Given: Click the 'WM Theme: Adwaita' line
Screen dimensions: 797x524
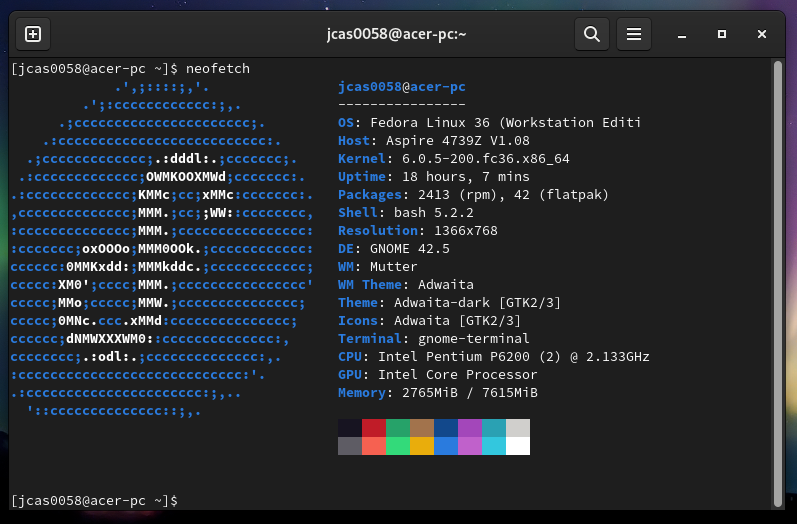Looking at the screenshot, I should [x=406, y=285].
